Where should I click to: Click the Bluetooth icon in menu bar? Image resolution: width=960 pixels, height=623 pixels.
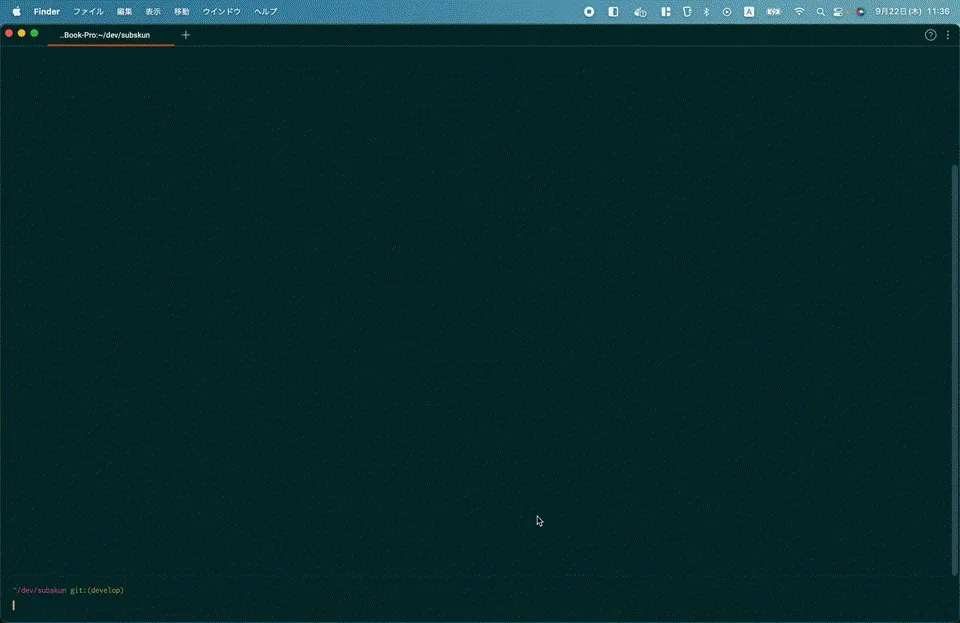[x=706, y=11]
